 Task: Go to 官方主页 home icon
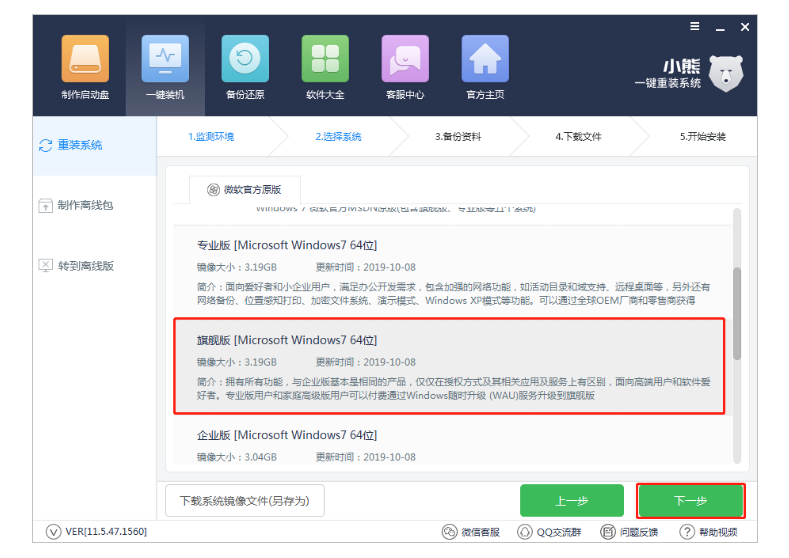[485, 59]
